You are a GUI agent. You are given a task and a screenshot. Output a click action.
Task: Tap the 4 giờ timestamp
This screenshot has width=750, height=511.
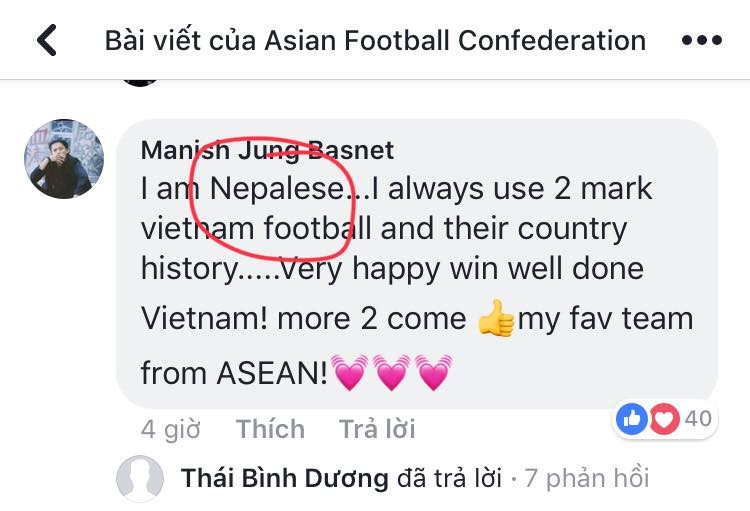[x=171, y=429]
